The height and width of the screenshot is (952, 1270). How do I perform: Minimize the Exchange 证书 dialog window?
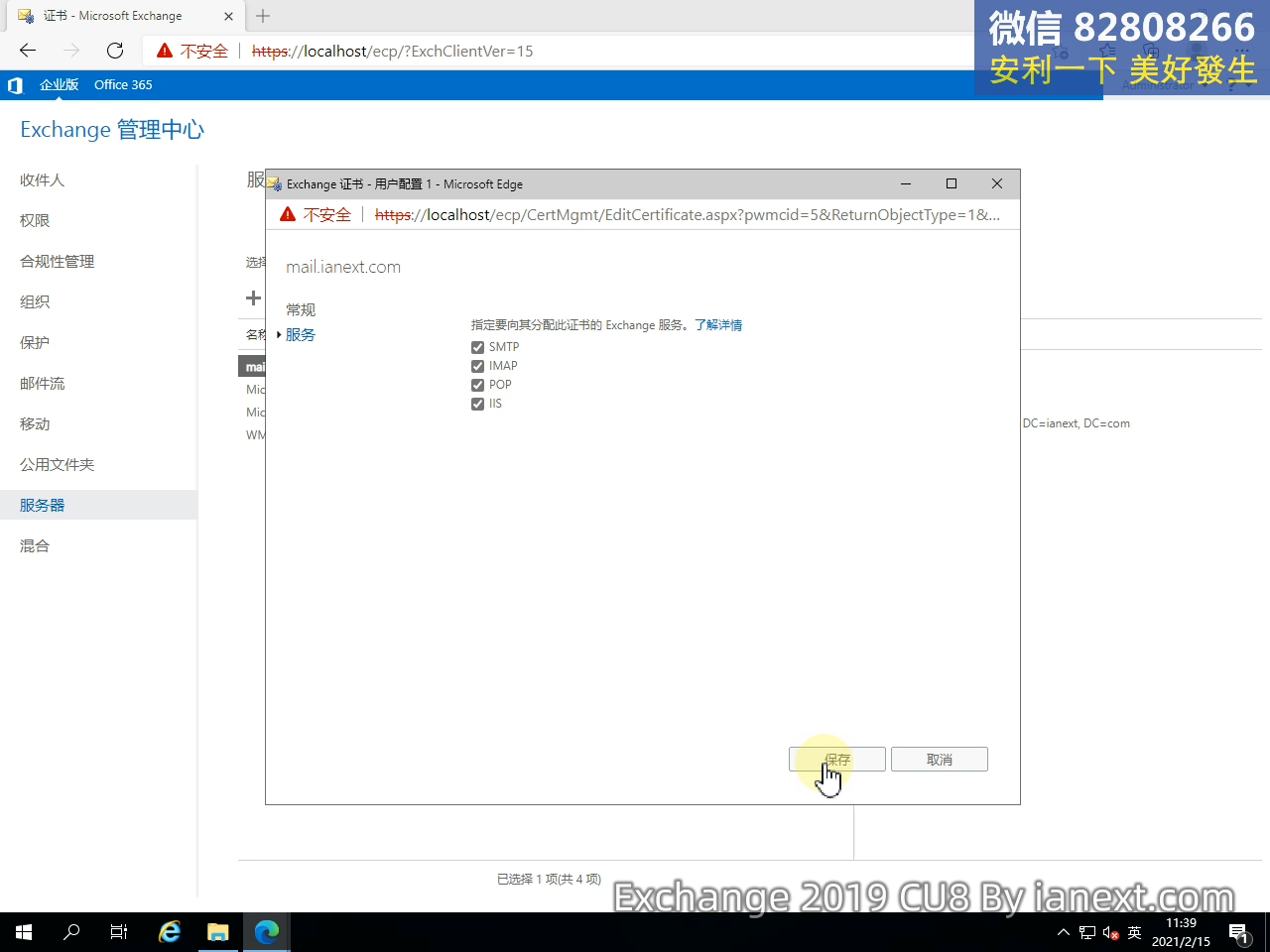pyautogui.click(x=906, y=183)
